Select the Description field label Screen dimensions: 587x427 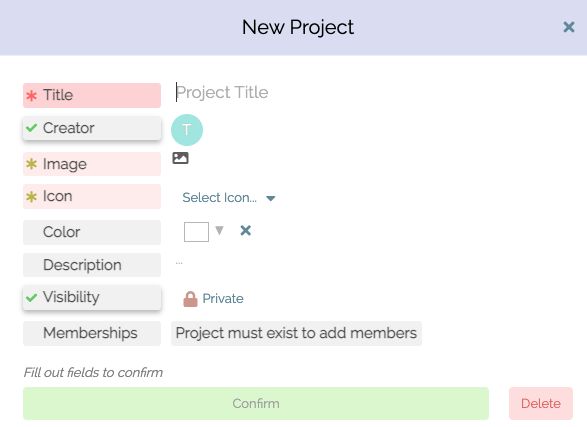92,265
